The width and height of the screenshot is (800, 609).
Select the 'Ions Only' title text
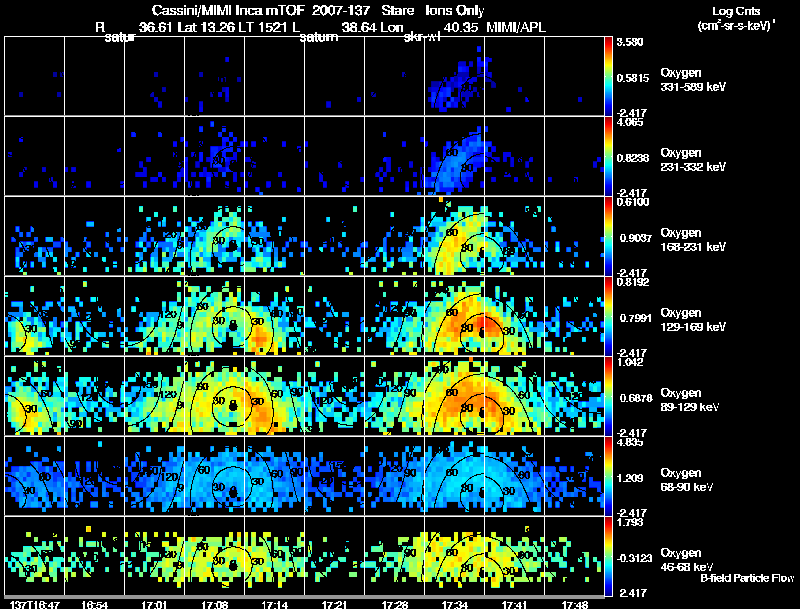(x=455, y=10)
